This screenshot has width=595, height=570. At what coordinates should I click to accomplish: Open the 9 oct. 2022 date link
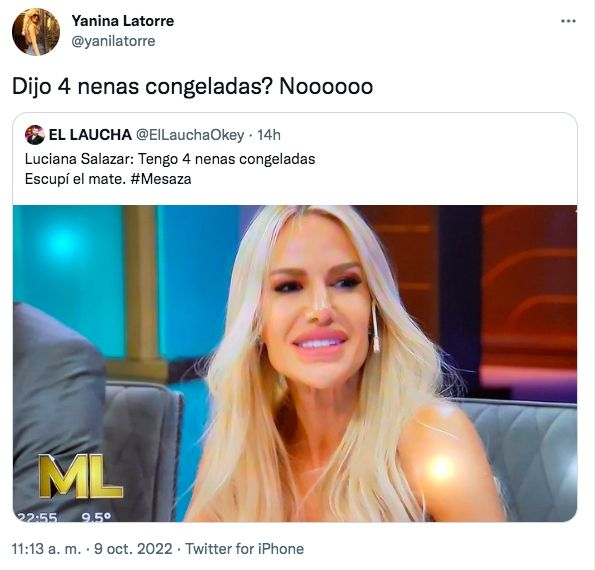pos(133,549)
